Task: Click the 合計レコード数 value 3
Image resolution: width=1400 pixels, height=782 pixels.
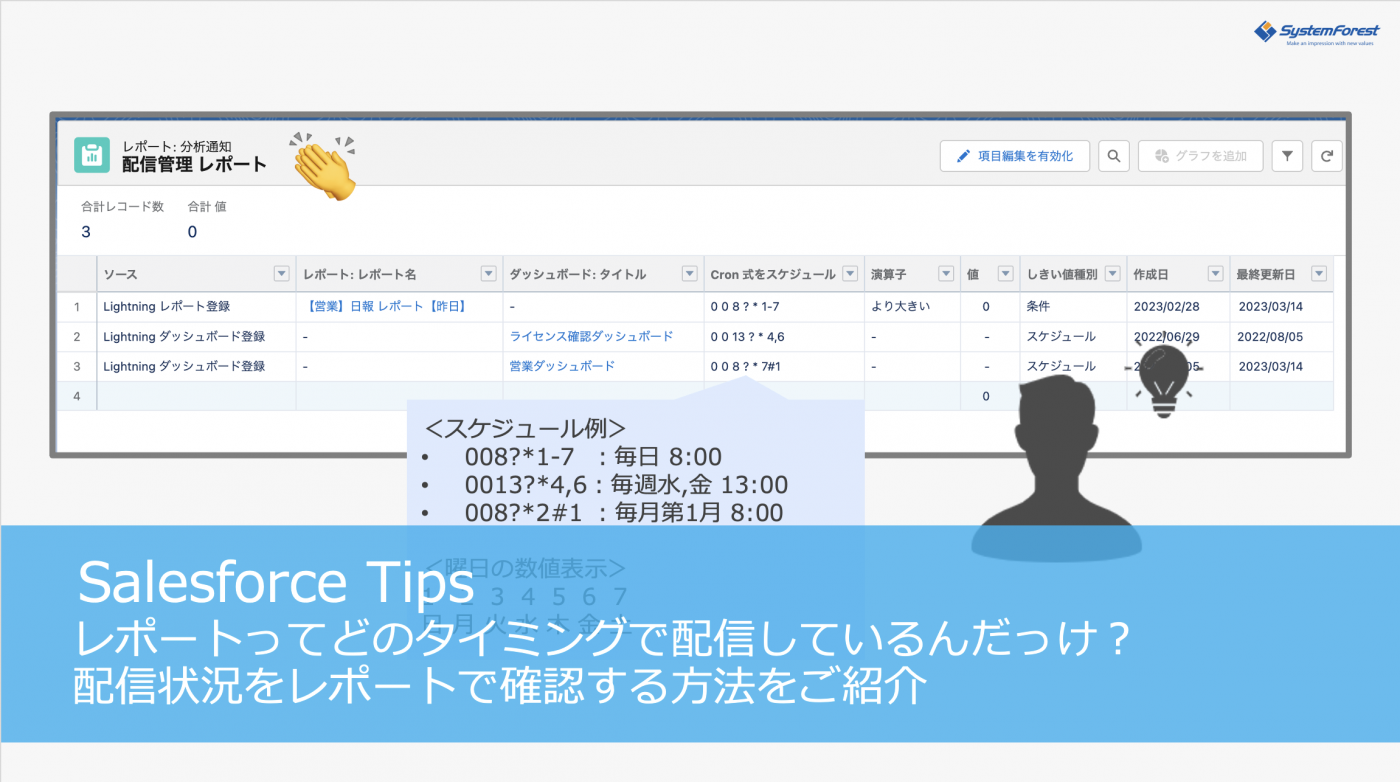Action: (86, 231)
